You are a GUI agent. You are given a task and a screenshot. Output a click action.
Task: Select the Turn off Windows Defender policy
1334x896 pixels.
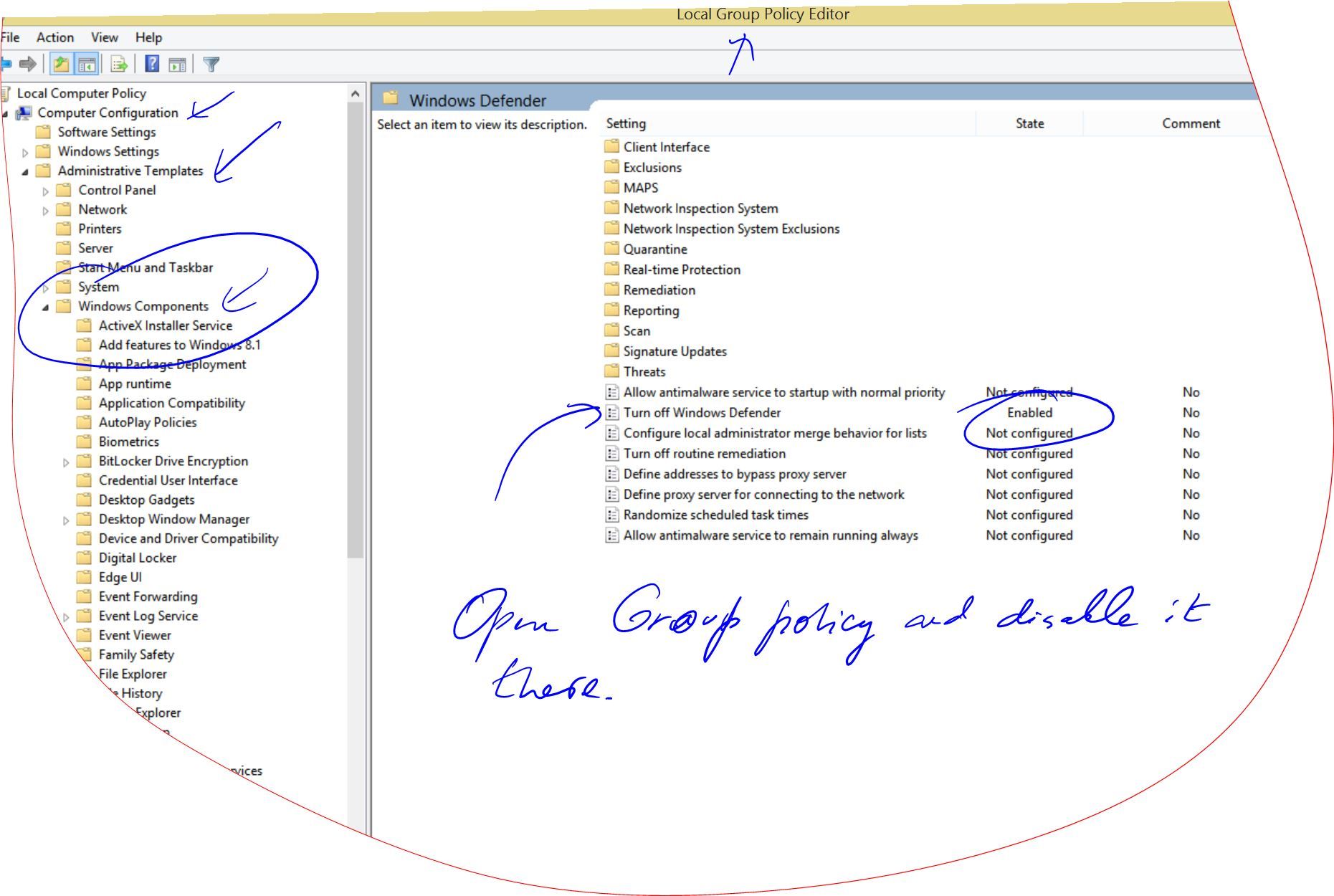[702, 412]
